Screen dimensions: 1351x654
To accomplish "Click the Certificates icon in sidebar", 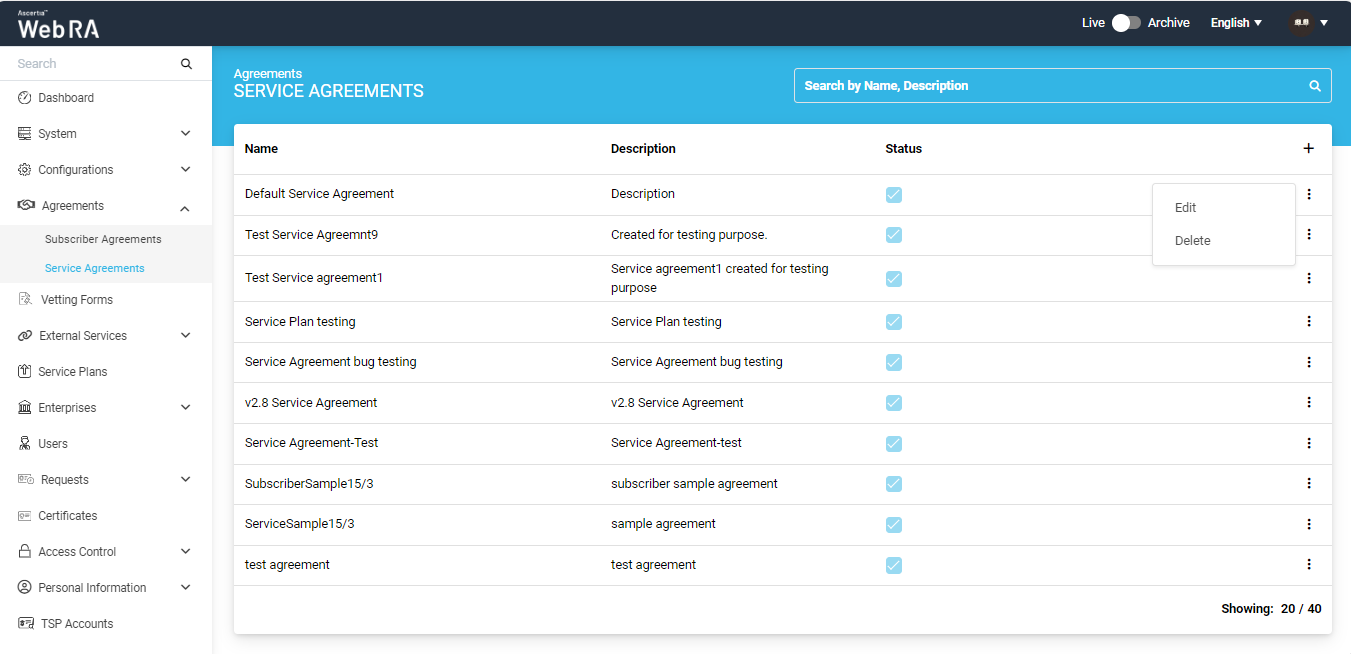I will click(25, 516).
